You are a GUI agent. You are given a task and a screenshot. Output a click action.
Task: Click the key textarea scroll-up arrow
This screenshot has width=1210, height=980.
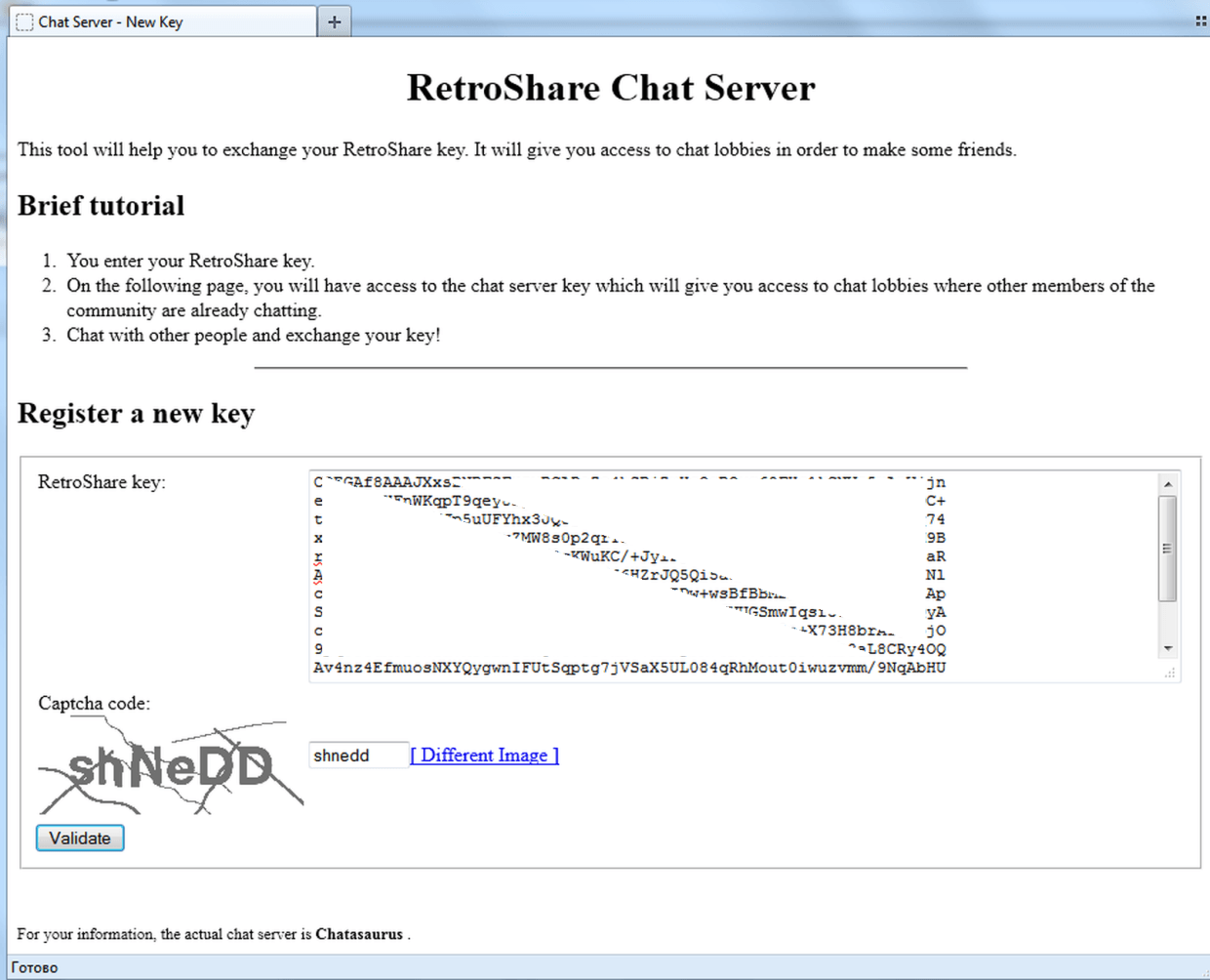(x=1167, y=483)
